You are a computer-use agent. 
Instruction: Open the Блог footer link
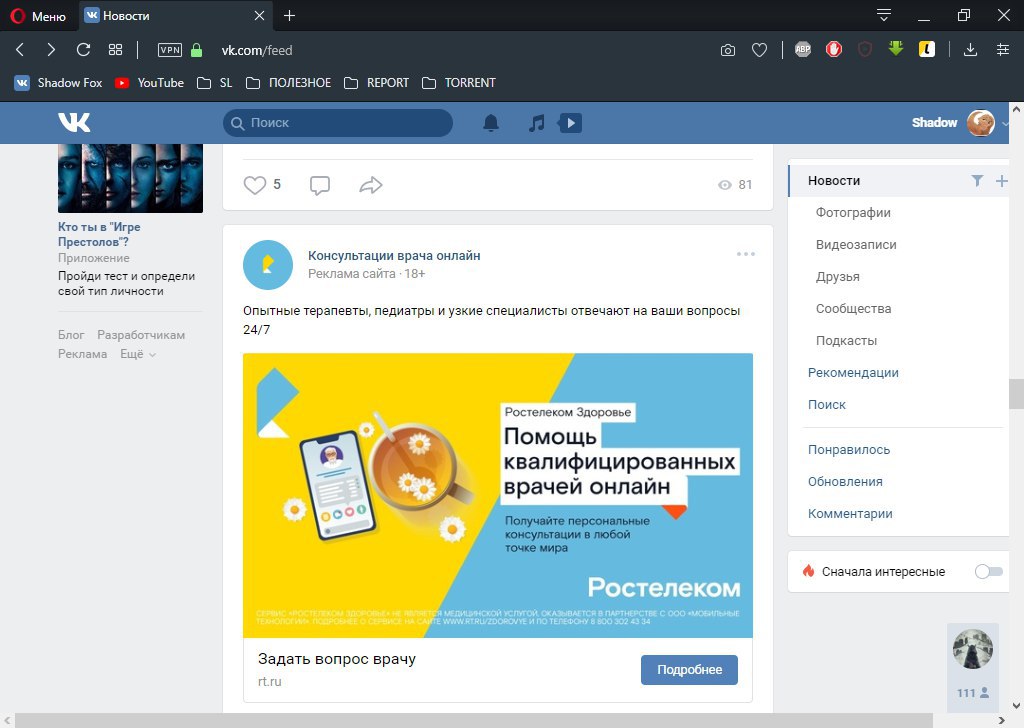(x=71, y=335)
